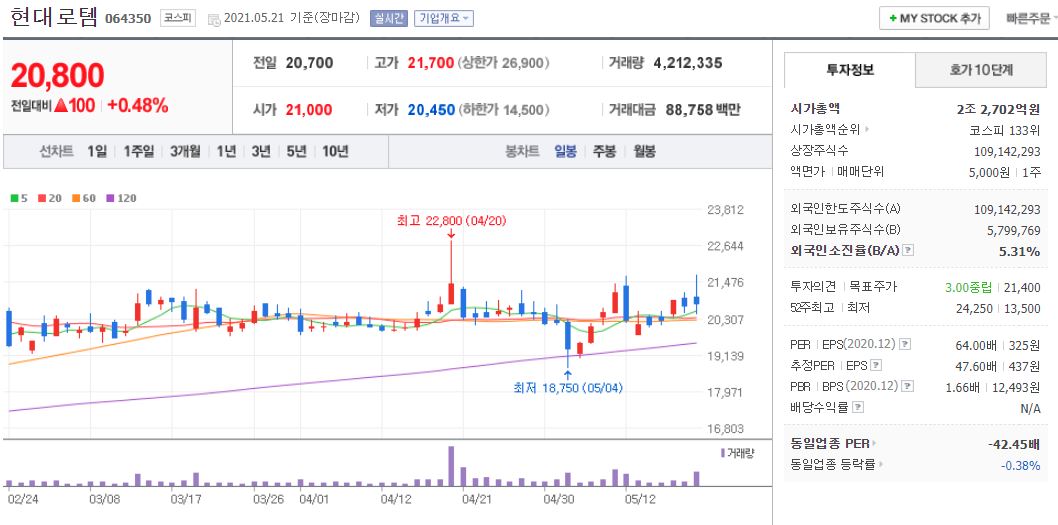1058x525 pixels.
Task: Click the 코스피 market badge
Action: point(178,18)
